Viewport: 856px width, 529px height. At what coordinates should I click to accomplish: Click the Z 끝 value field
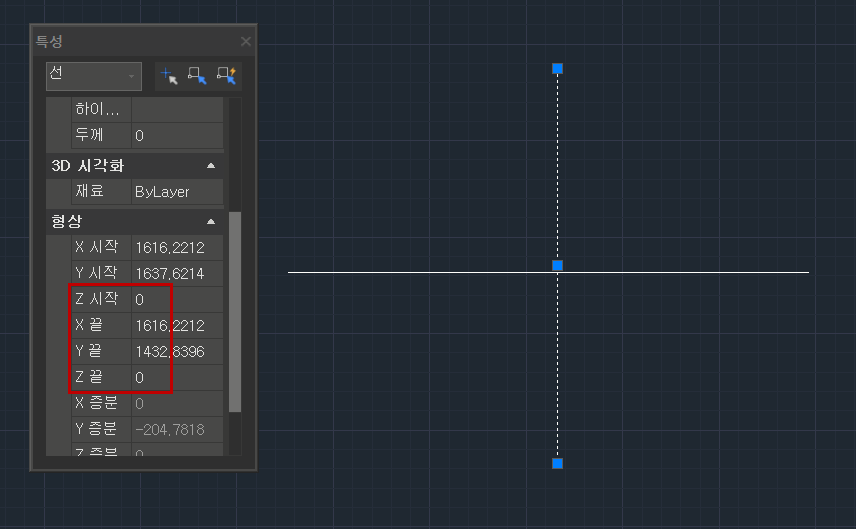(177, 377)
